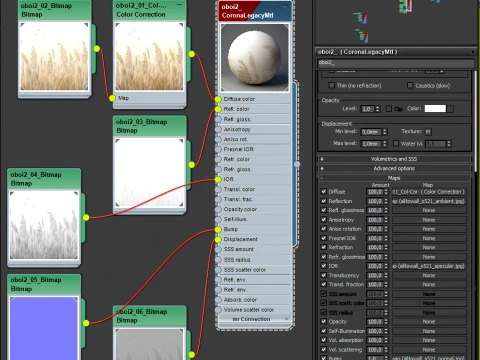Viewport: 480px width, 360px height.
Task: Click the Refl. gloss. input socket
Action: (x=218, y=119)
